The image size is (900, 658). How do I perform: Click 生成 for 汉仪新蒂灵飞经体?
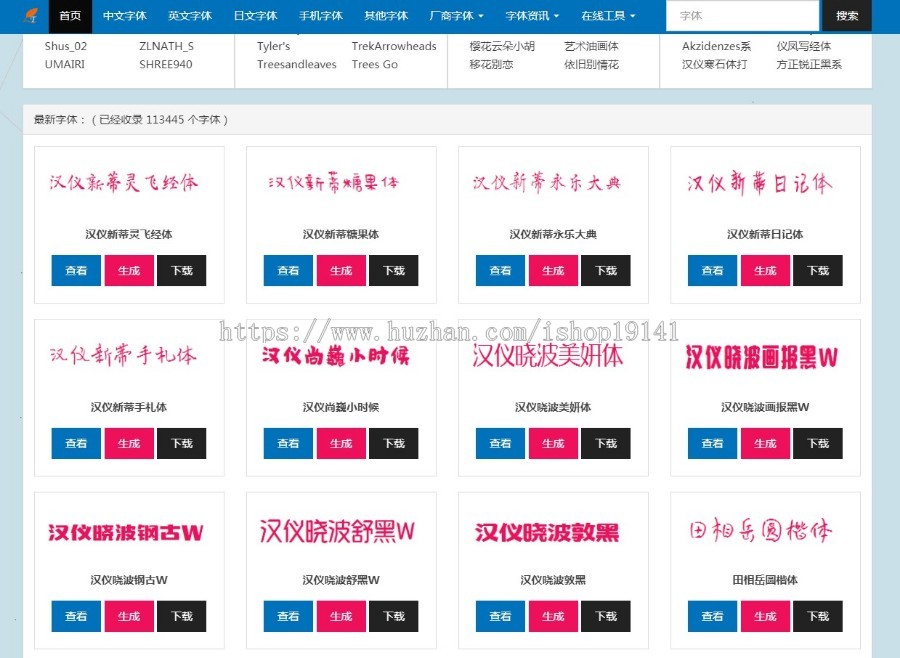click(x=129, y=270)
